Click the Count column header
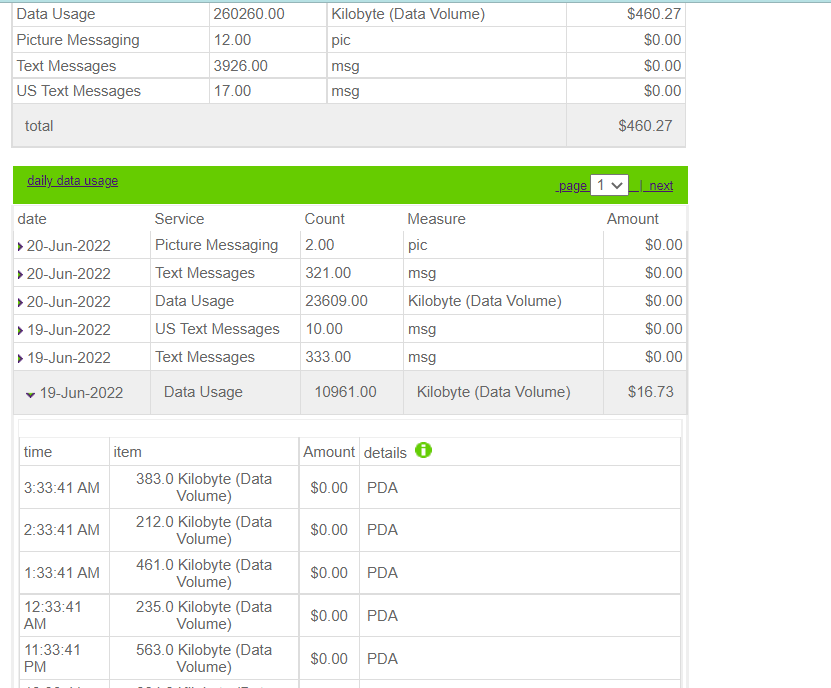This screenshot has width=831, height=688. pyautogui.click(x=324, y=219)
